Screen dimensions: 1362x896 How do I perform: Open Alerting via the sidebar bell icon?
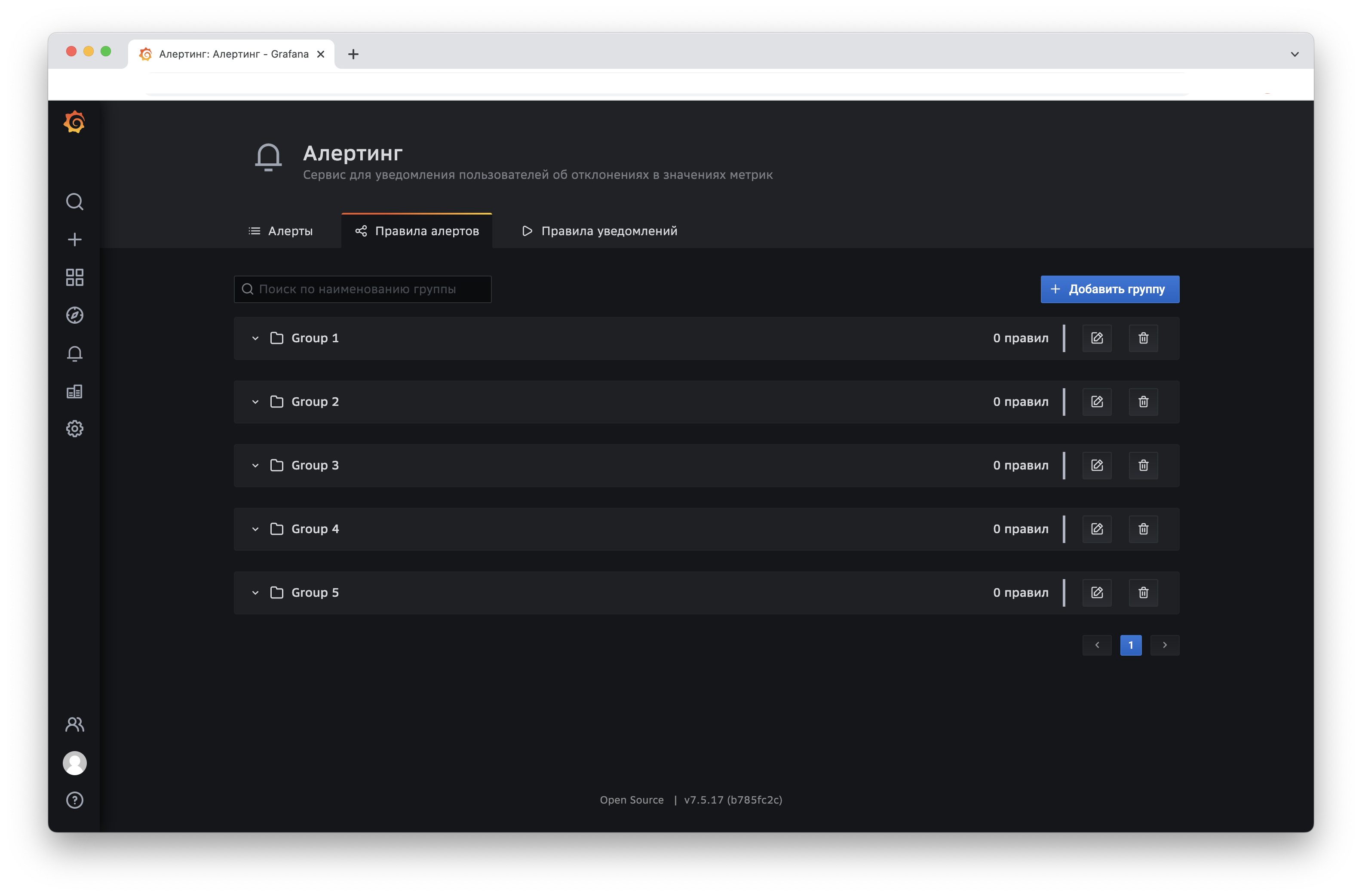pyautogui.click(x=74, y=353)
